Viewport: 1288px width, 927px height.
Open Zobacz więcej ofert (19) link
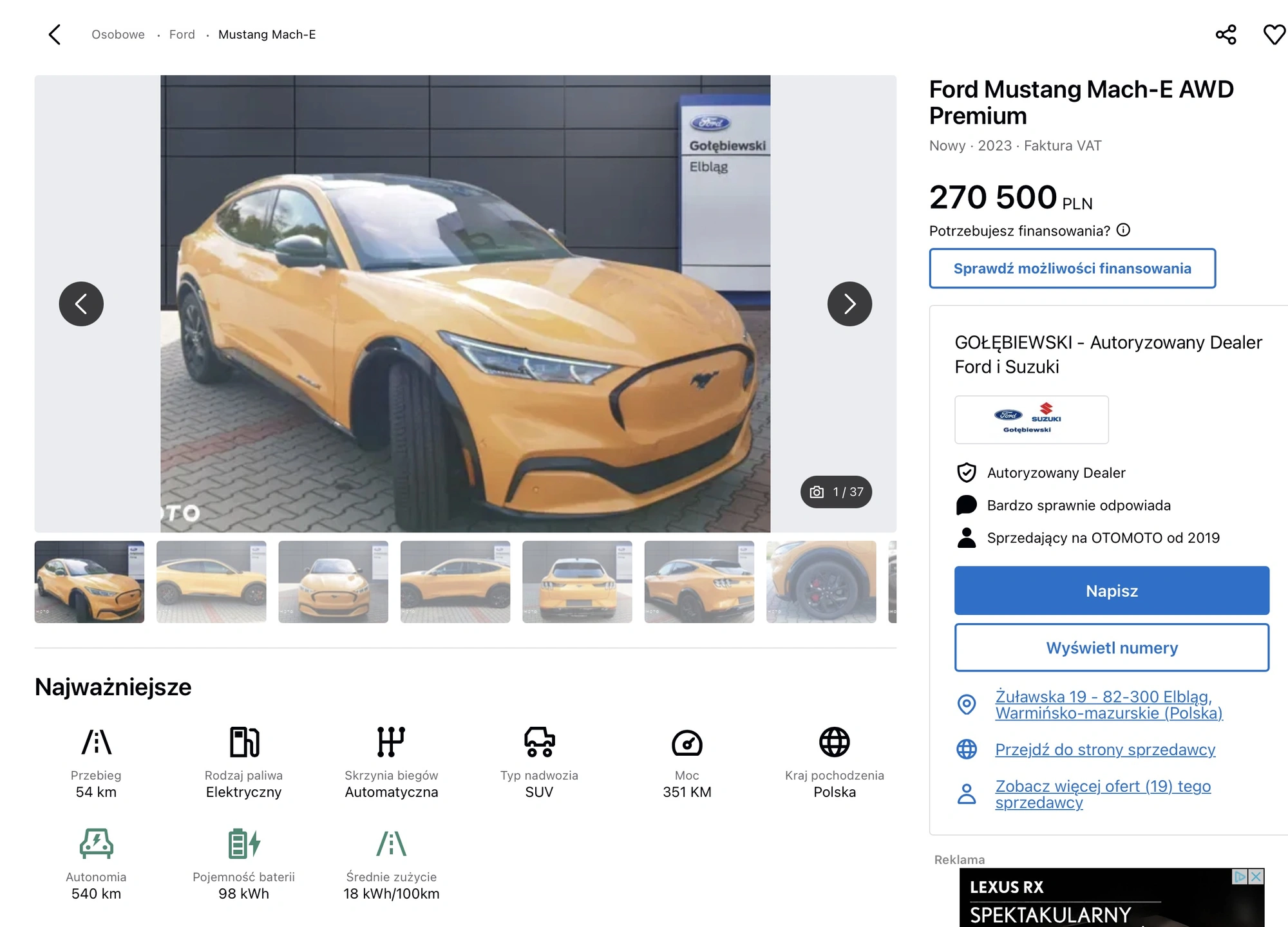click(1103, 794)
